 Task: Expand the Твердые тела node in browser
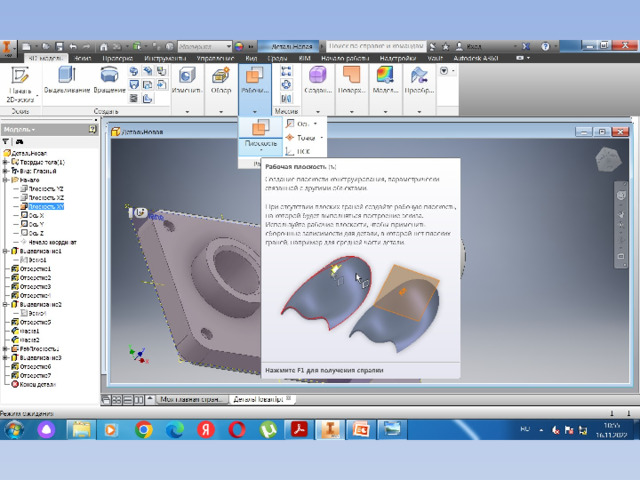(x=5, y=162)
